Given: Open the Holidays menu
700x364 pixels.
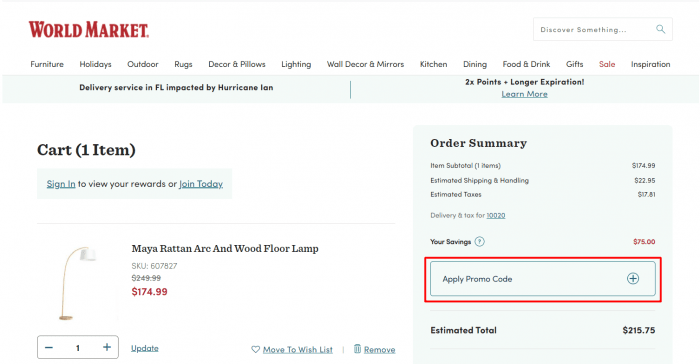Looking at the screenshot, I should (x=96, y=64).
